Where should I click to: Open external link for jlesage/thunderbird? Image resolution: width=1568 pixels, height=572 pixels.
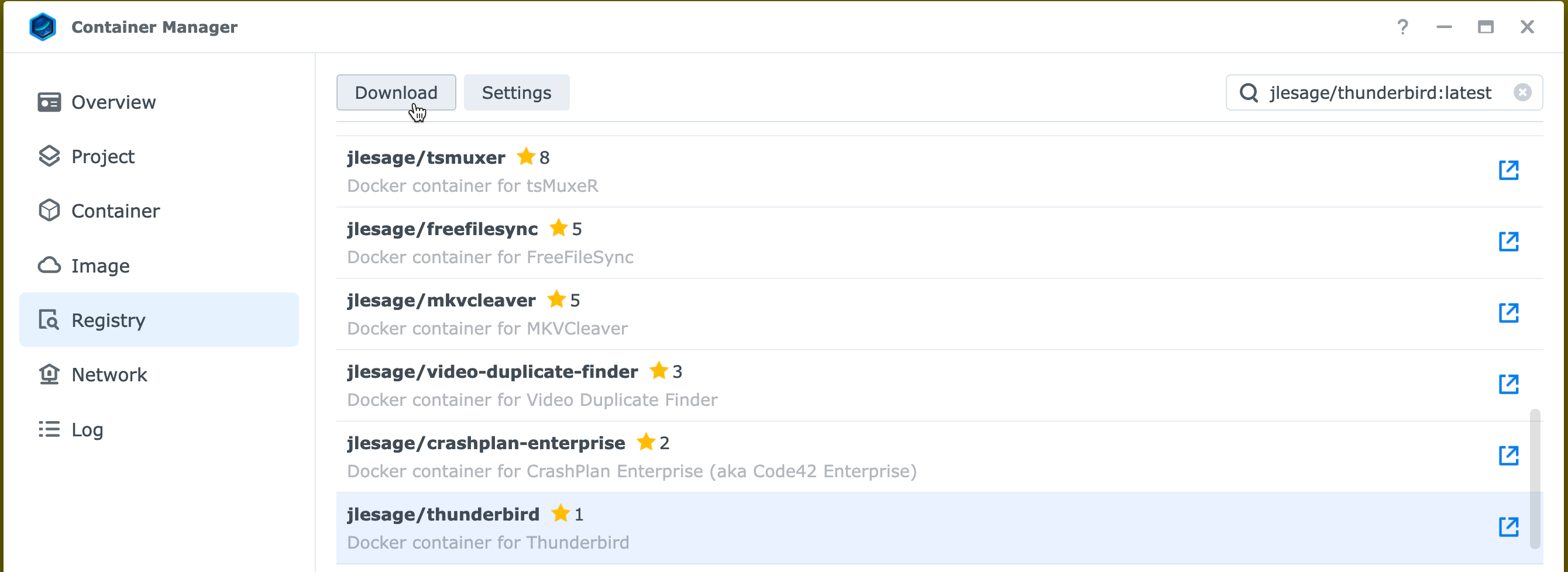point(1508,526)
